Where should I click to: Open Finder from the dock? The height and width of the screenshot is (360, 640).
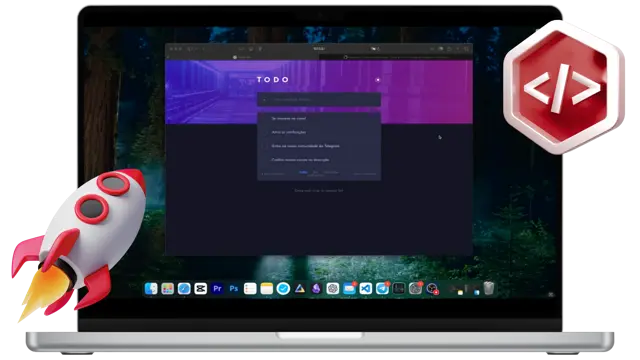point(151,289)
